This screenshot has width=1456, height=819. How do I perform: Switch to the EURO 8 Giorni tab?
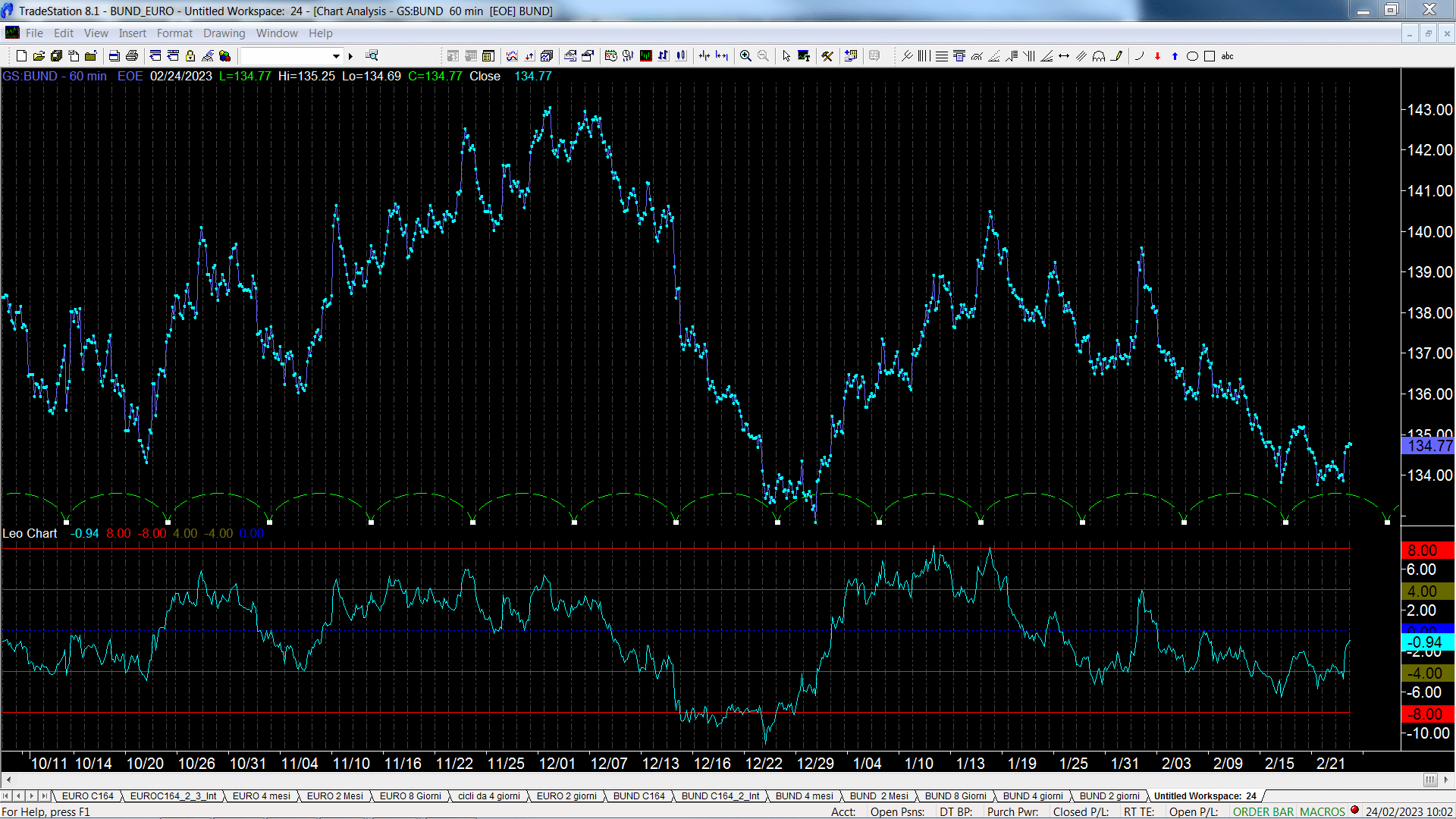pyautogui.click(x=410, y=796)
